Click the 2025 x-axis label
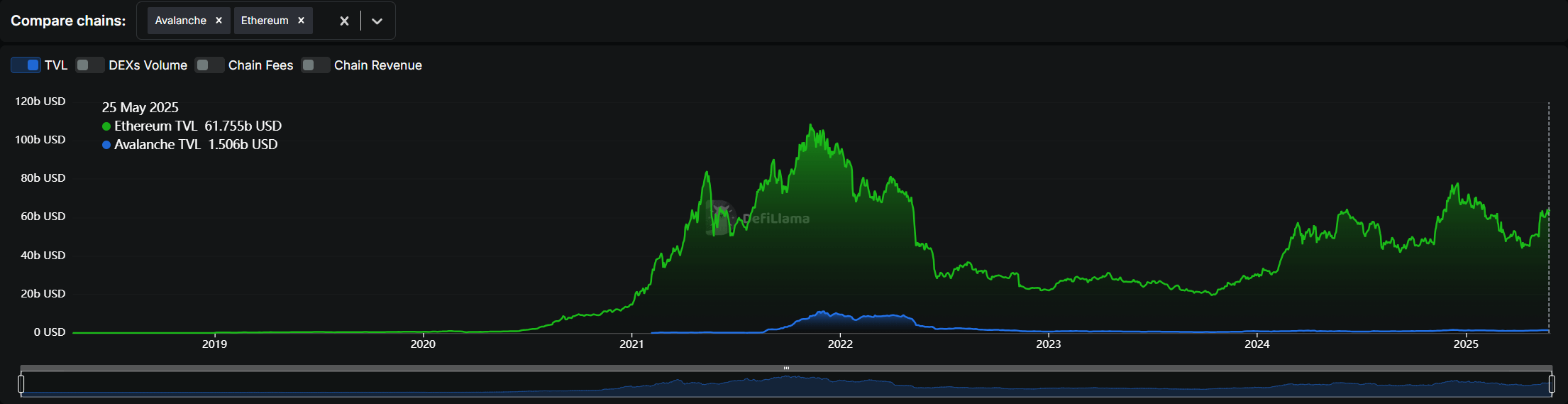Image resolution: width=1568 pixels, height=404 pixels. pyautogui.click(x=1466, y=344)
